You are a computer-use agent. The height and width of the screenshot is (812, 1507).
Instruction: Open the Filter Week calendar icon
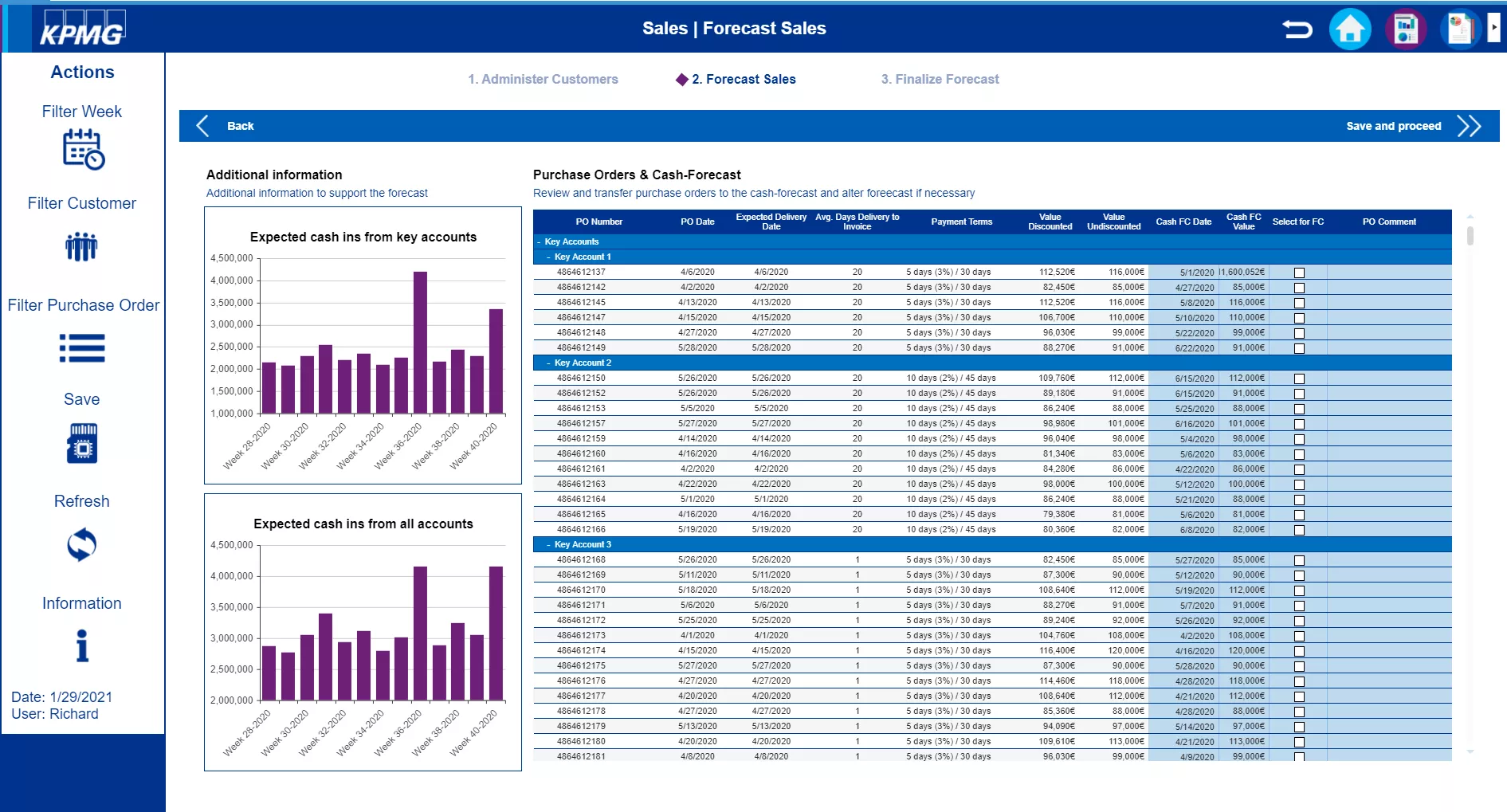(x=83, y=149)
